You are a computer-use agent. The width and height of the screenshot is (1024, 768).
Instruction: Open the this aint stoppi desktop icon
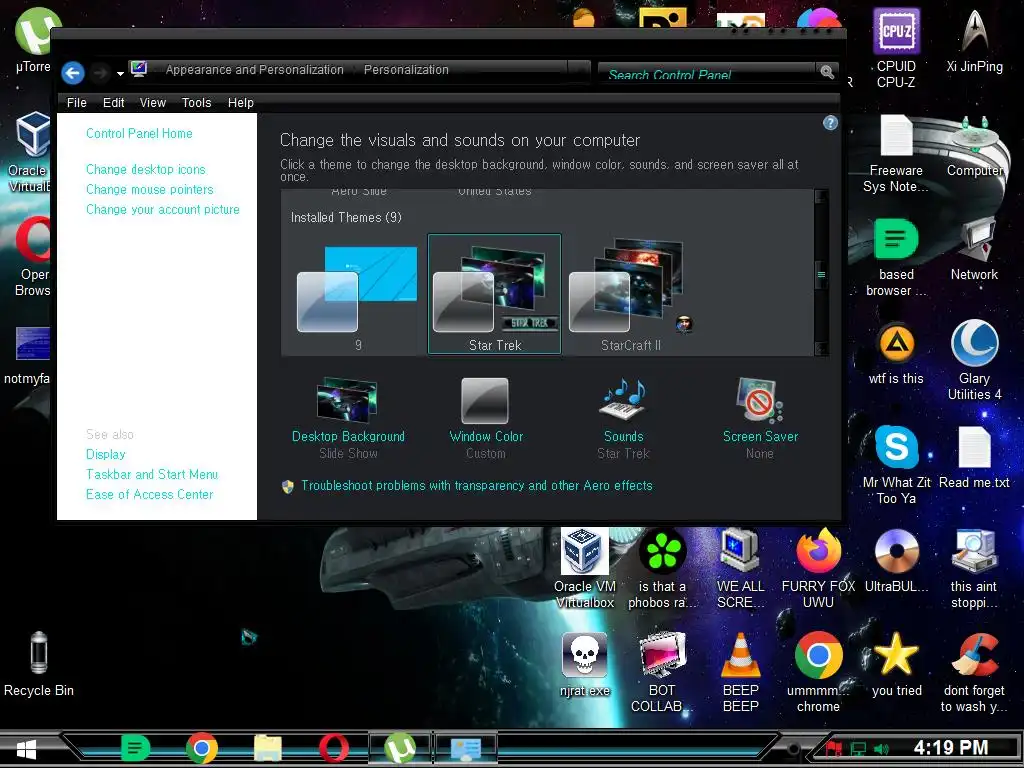coord(974,569)
